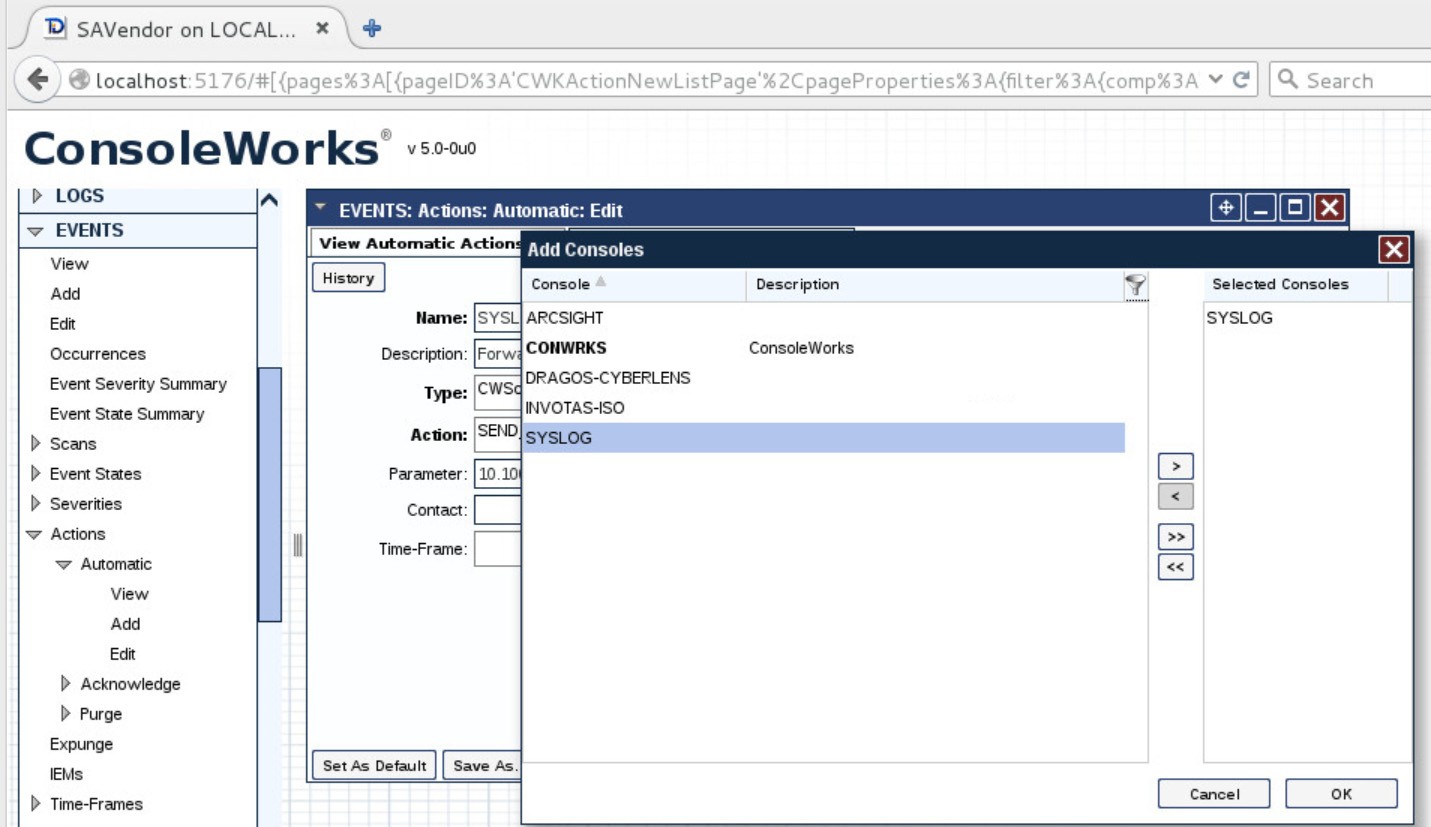Collapse the Actions tree node
This screenshot has height=827, width=1431.
tap(36, 534)
